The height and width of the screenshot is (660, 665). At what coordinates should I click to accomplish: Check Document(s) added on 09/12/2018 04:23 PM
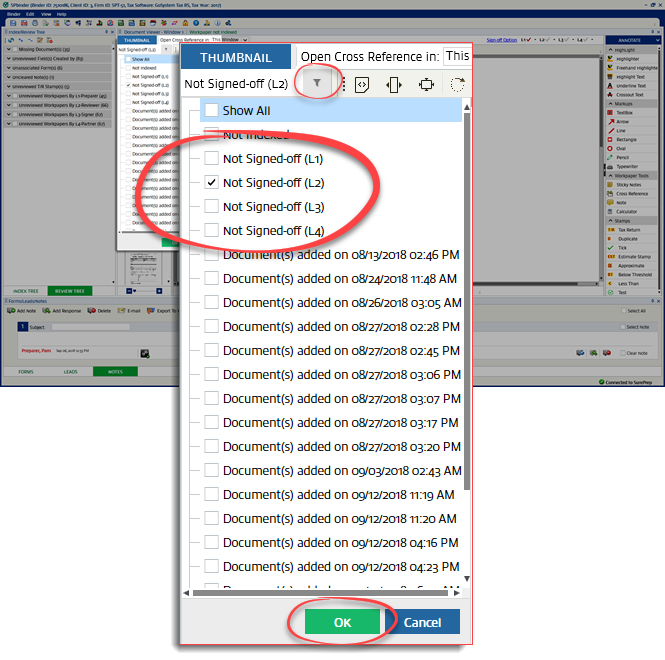point(211,566)
